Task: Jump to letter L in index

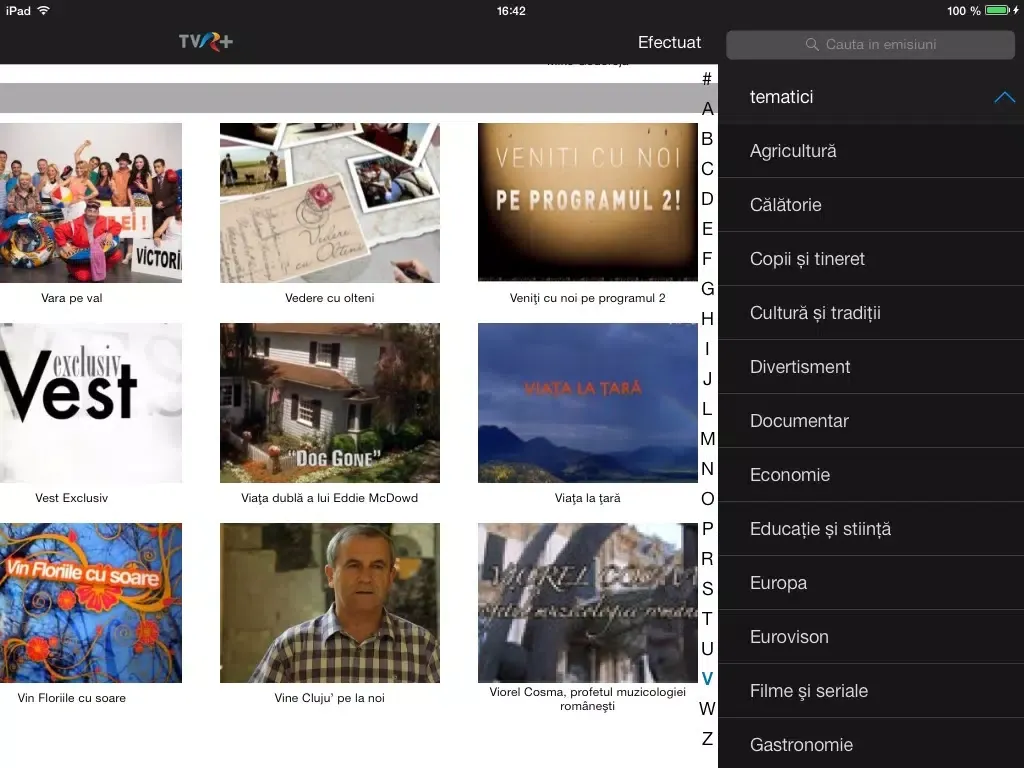Action: point(707,409)
